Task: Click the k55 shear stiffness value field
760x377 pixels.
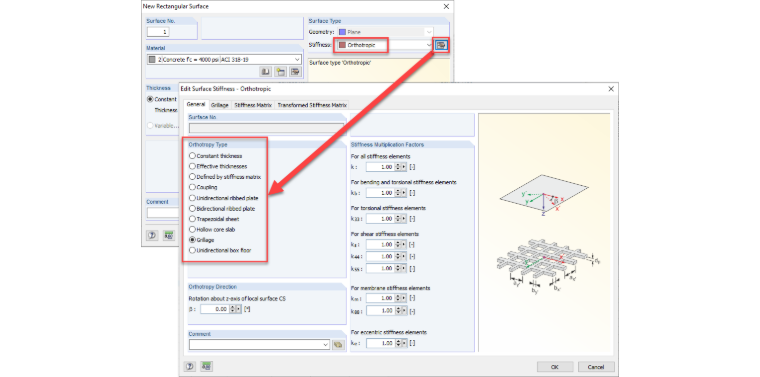Action: 380,268
